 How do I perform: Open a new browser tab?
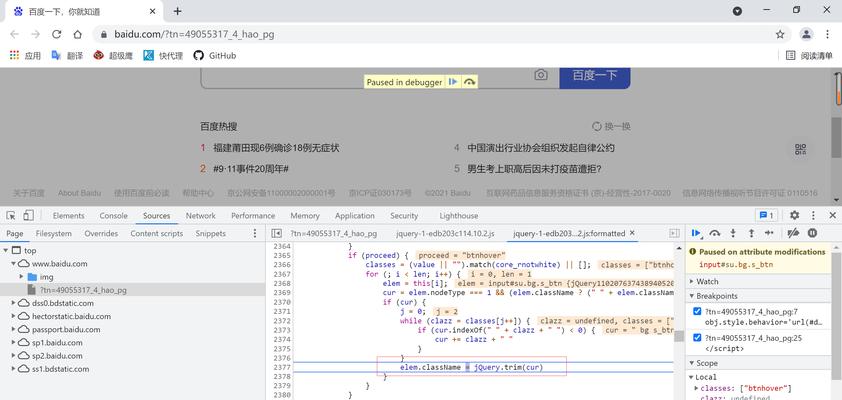pos(178,11)
